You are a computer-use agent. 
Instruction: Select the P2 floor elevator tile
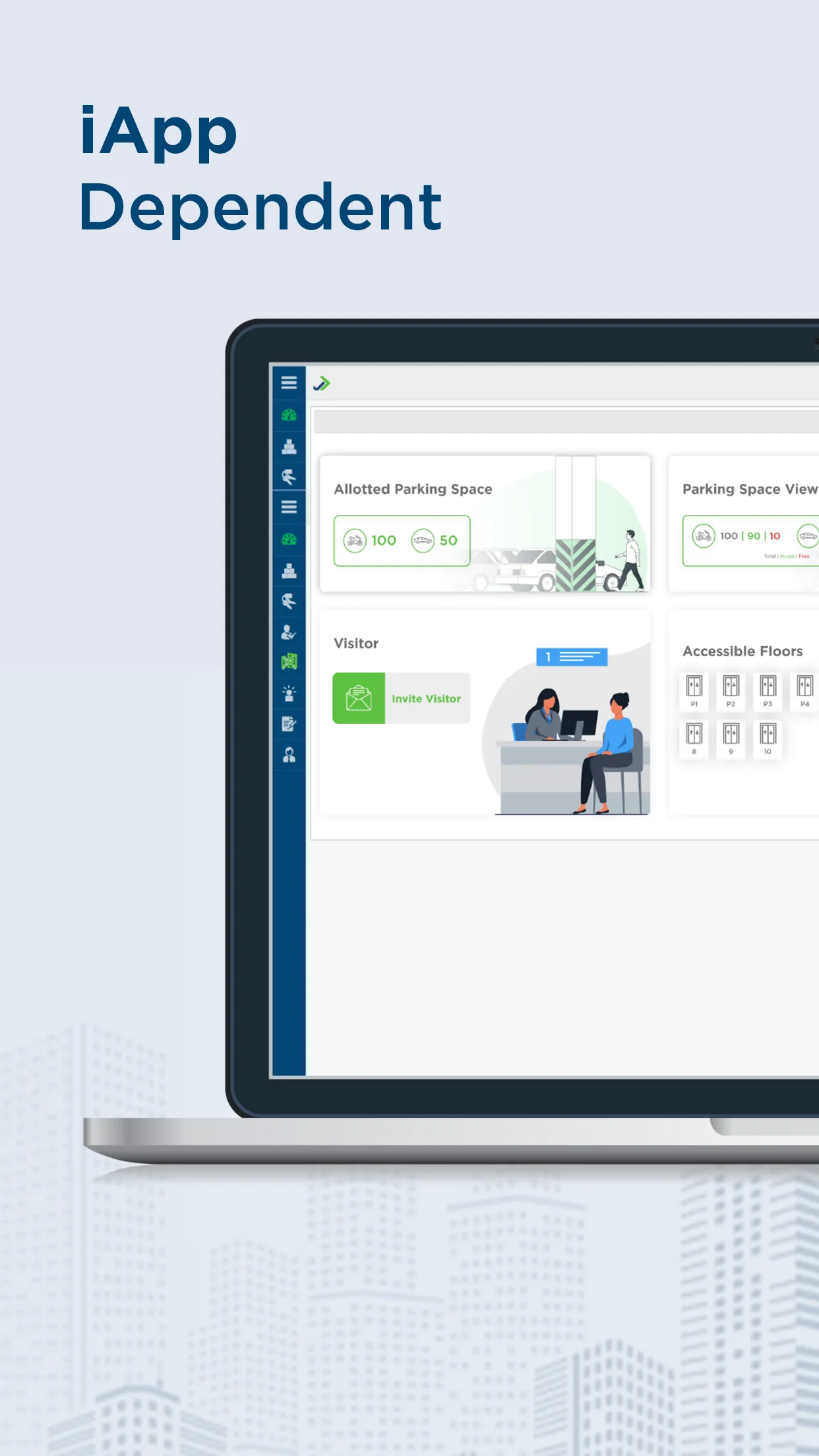(731, 690)
